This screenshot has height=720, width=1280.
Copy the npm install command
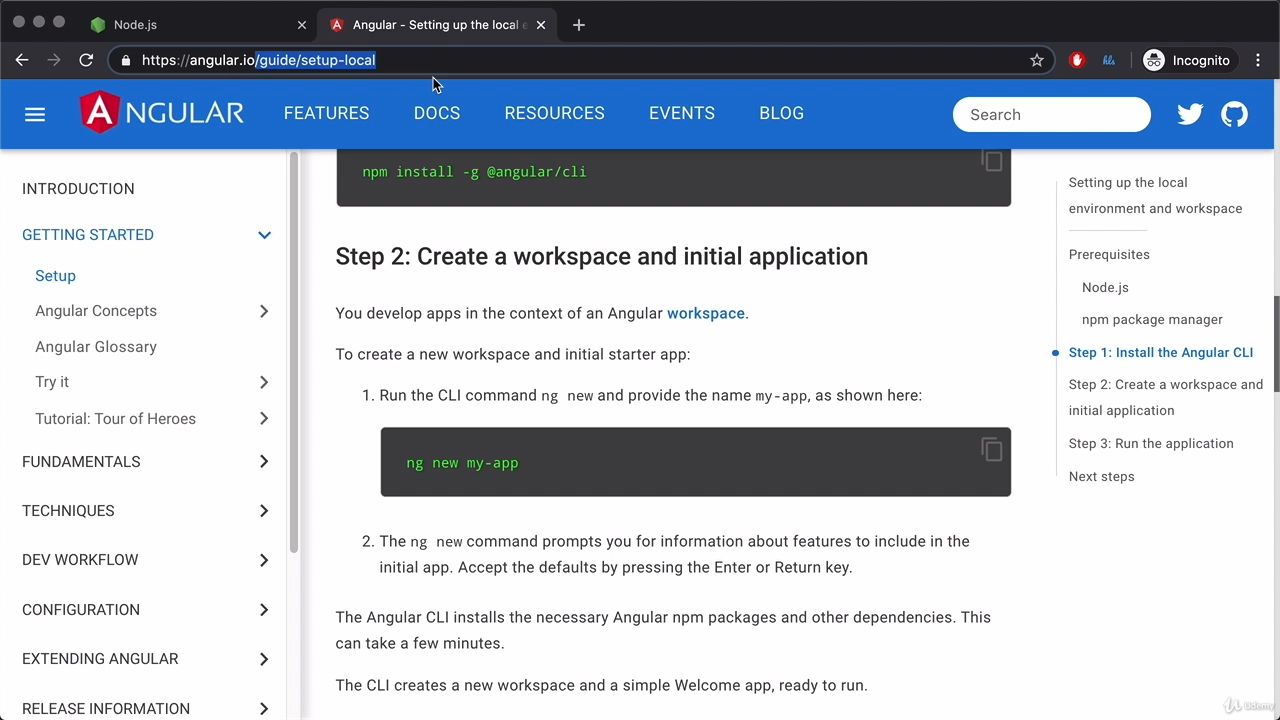tap(991, 161)
